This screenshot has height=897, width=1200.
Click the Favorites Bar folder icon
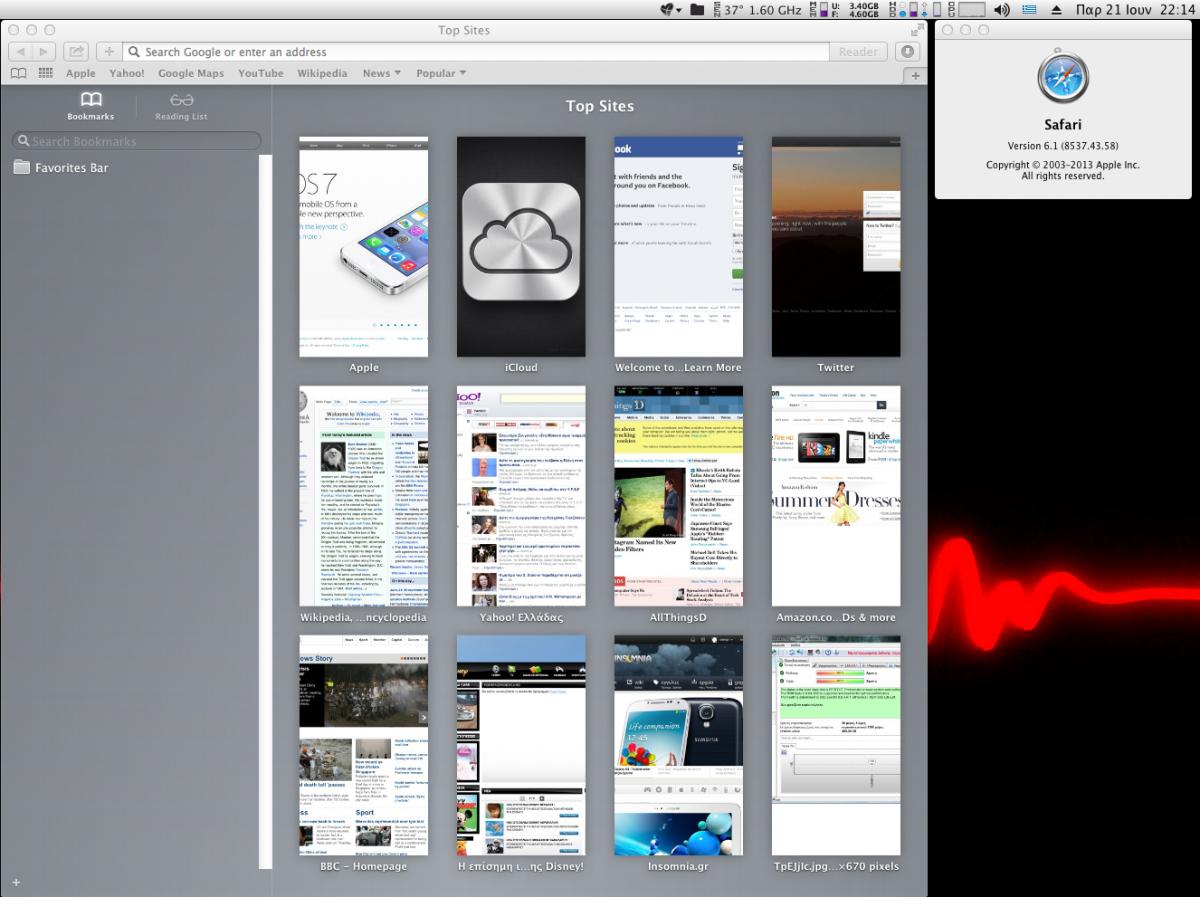tap(22, 168)
